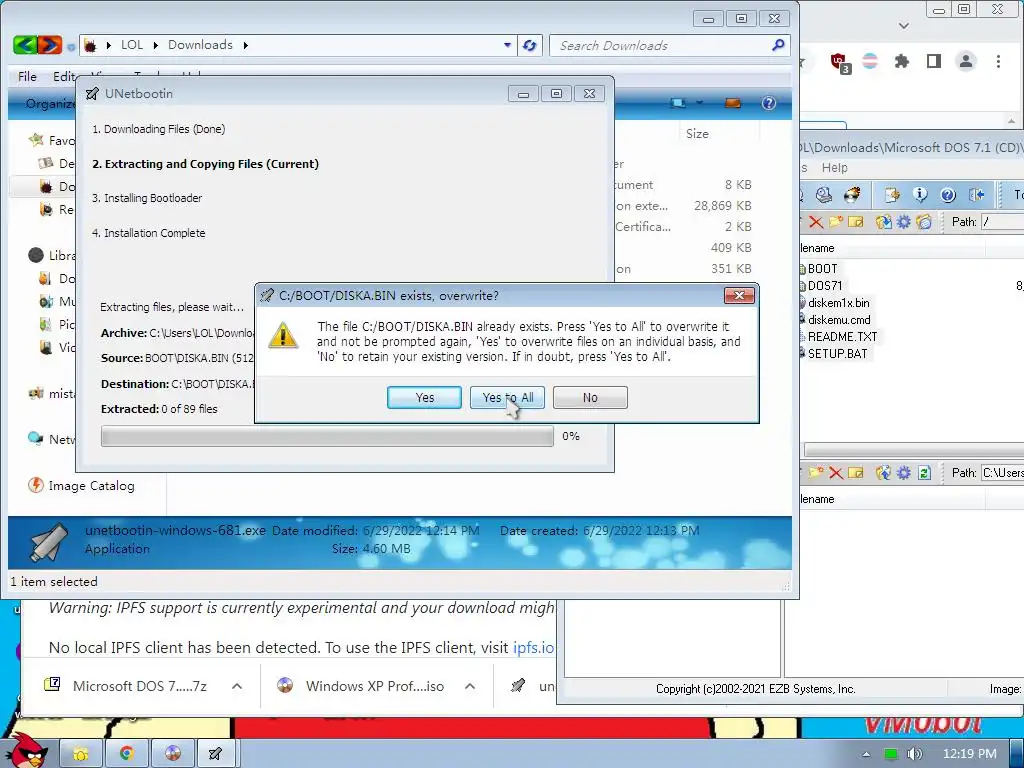Screen dimensions: 1024x768
Task: Click UltraISO exit door icon
Action: 976,195
